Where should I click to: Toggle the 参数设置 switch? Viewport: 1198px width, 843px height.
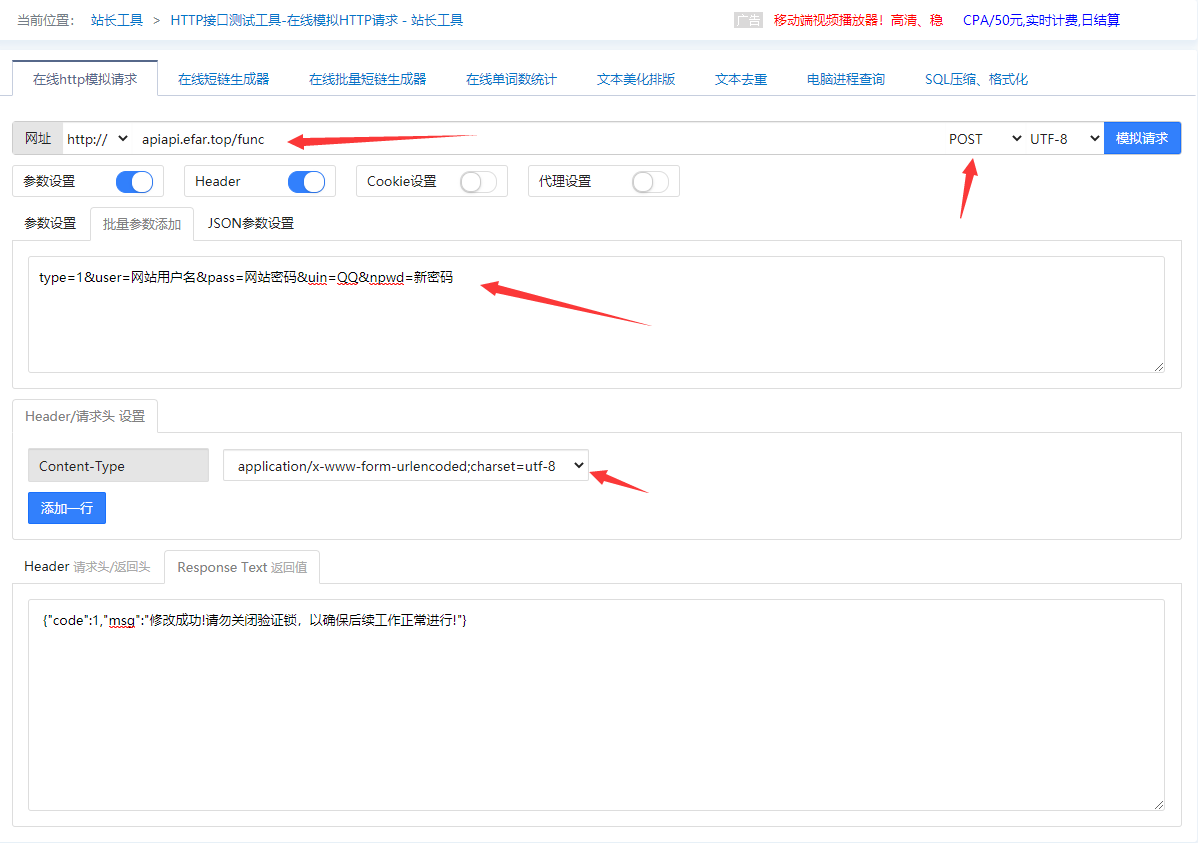click(x=134, y=181)
